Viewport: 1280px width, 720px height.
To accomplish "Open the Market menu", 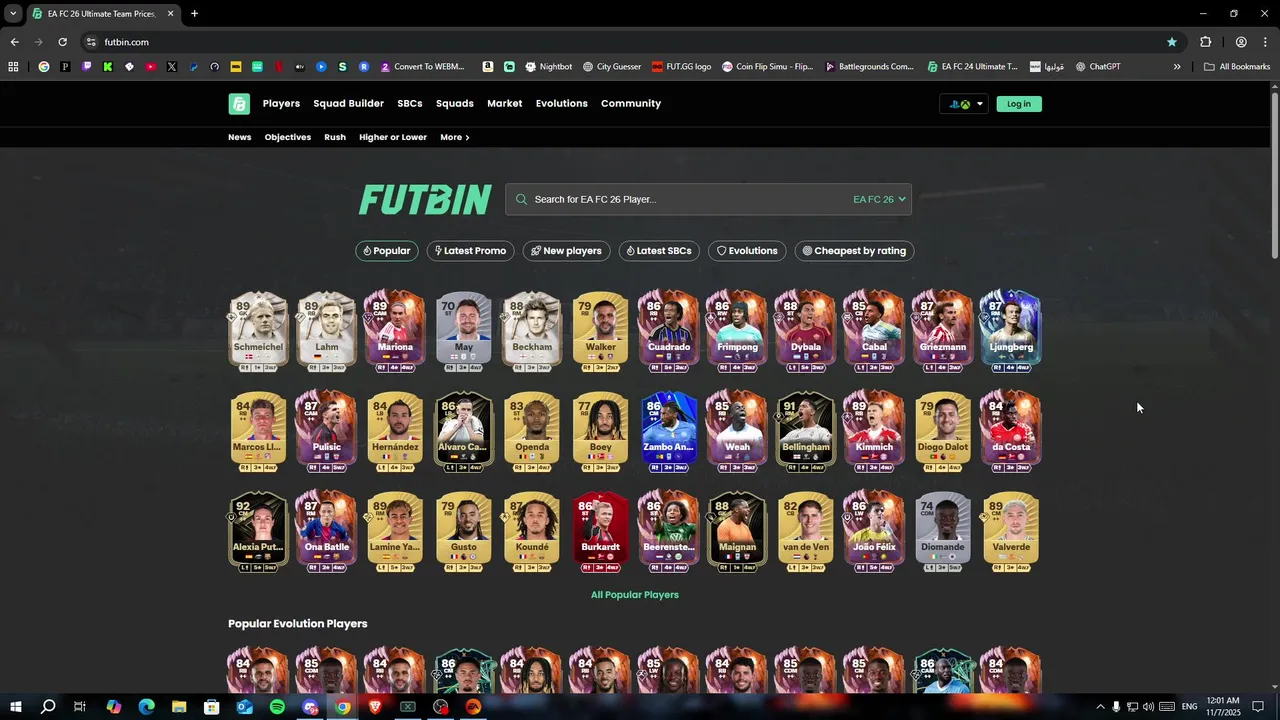I will coord(504,104).
